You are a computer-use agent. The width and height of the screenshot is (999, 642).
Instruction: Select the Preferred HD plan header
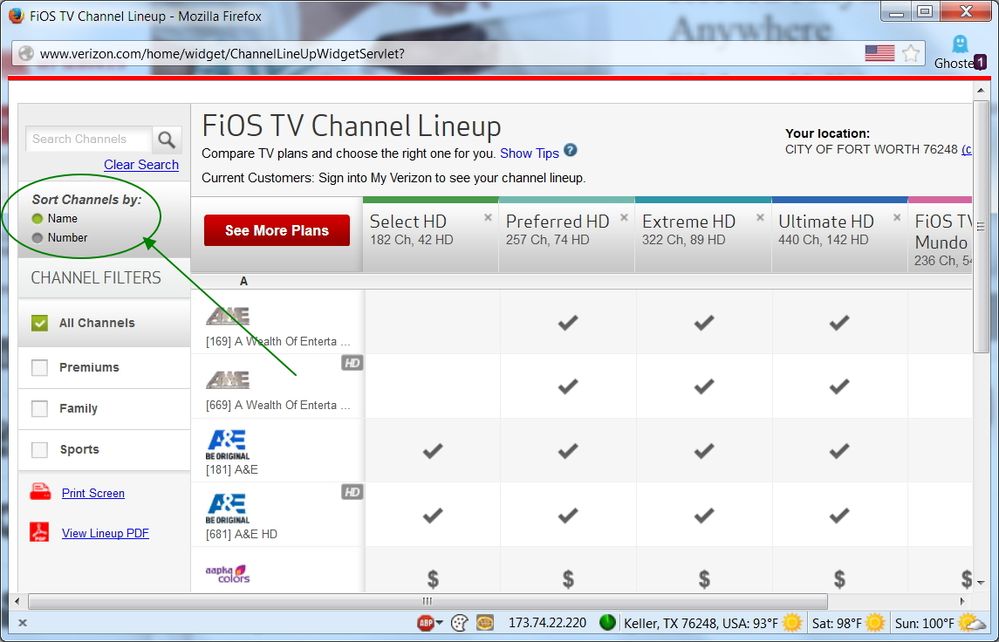[x=566, y=234]
